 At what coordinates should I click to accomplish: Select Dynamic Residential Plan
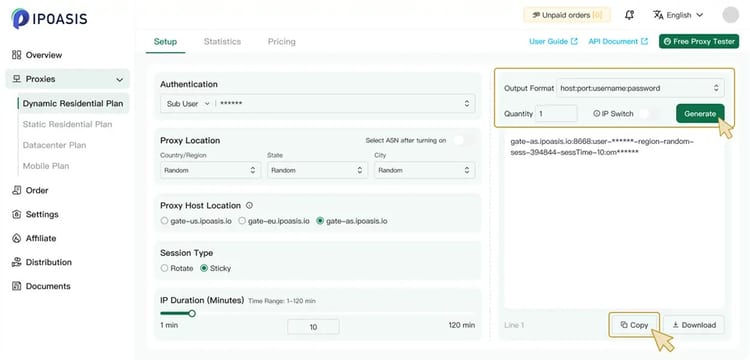tap(73, 103)
